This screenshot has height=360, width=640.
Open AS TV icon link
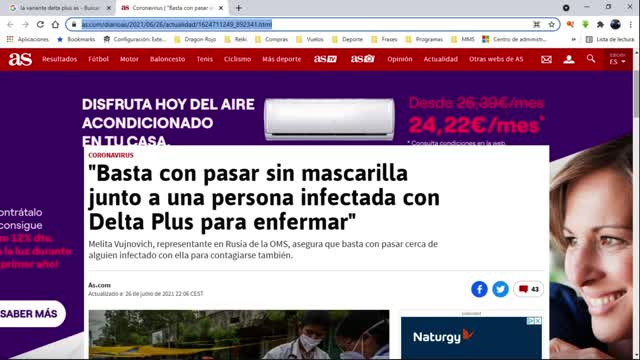[325, 59]
